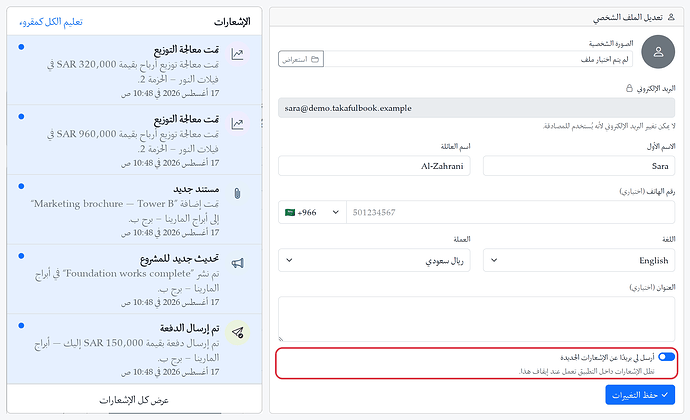Click the الإشعارات panel heading
690x420 pixels.
coord(232,22)
